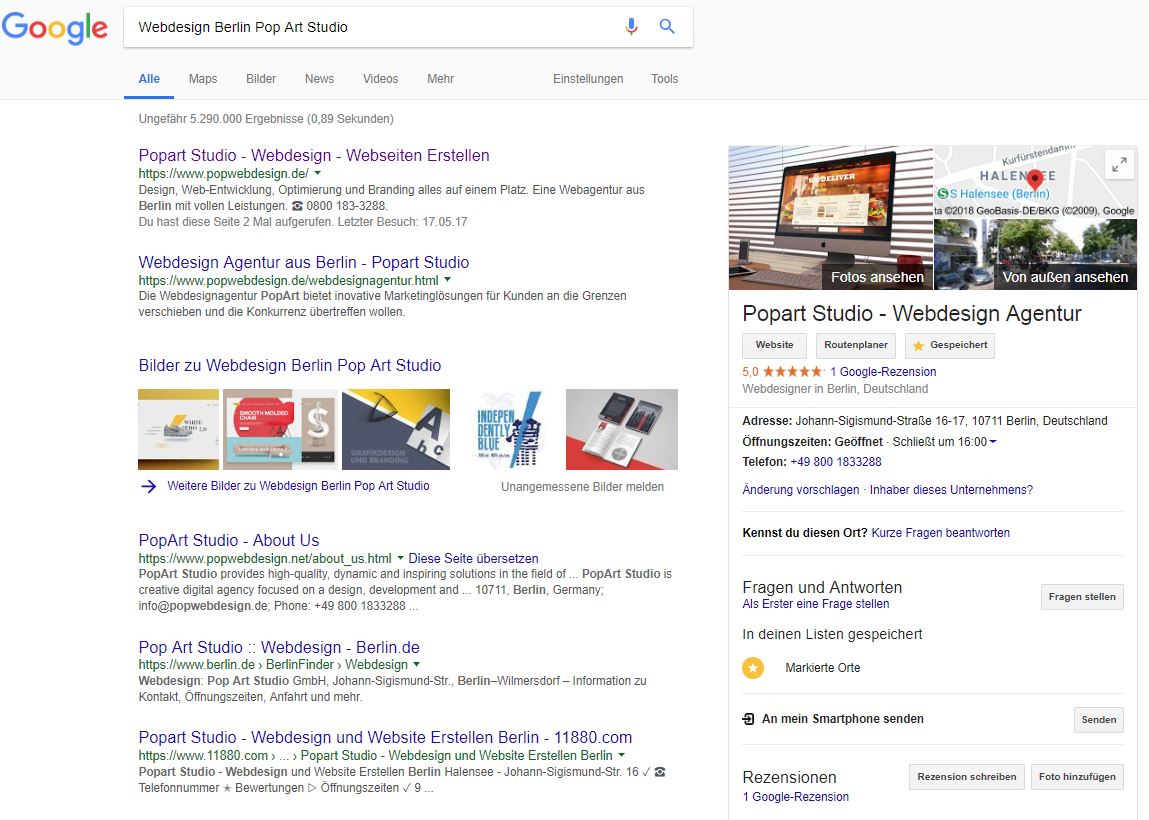Viewport: 1149px width, 820px height.
Task: Open the 1 Google-Rezension link near rating
Action: pos(883,372)
